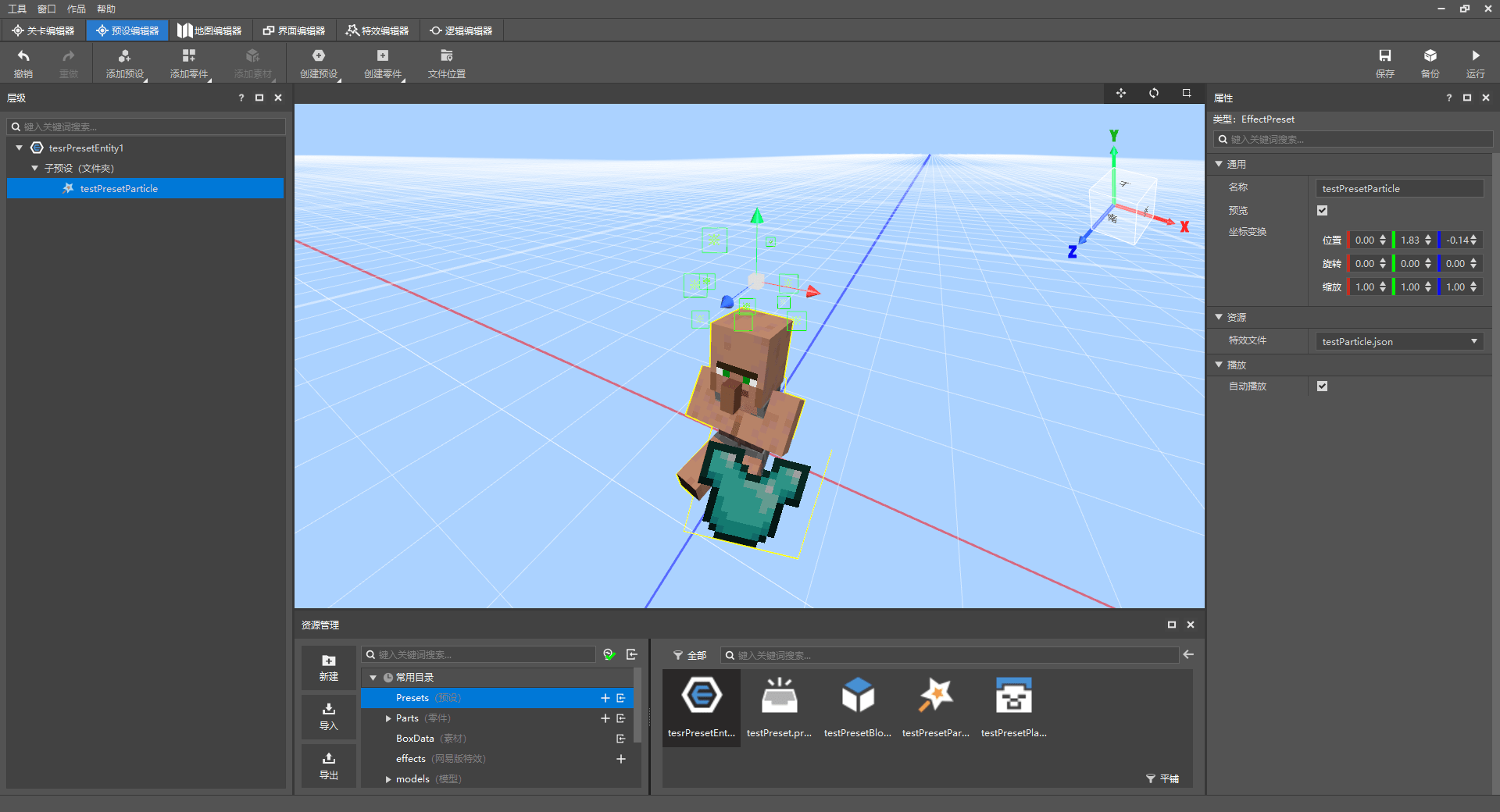Screen dimensions: 1500x812
Task: Click position Z stepper showing -0.14
Action: (1473, 240)
